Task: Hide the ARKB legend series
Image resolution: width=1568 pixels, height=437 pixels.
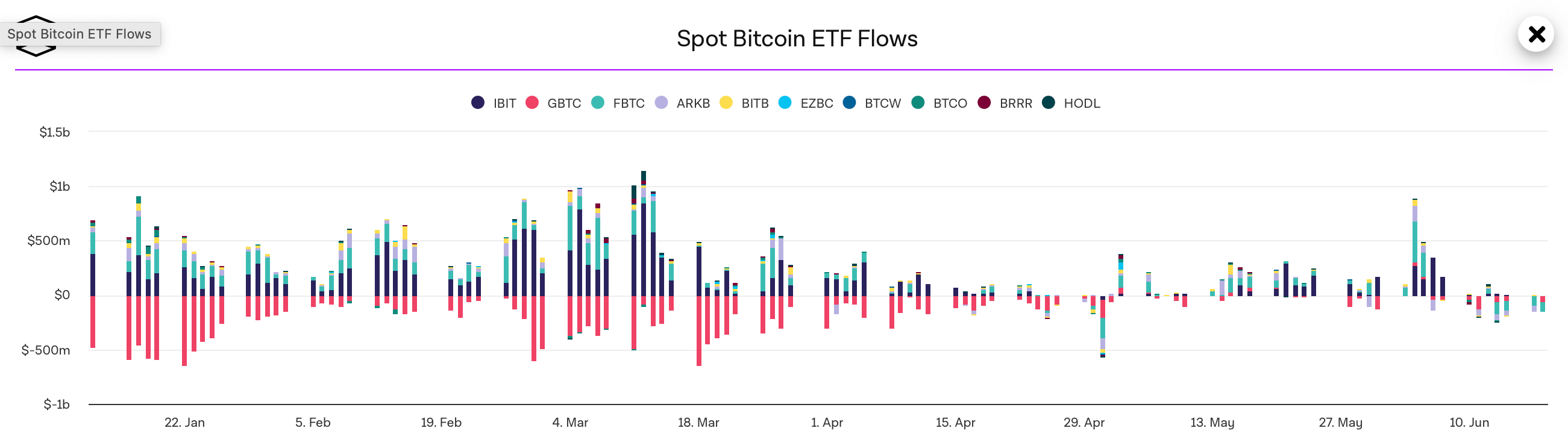Action: [x=692, y=104]
